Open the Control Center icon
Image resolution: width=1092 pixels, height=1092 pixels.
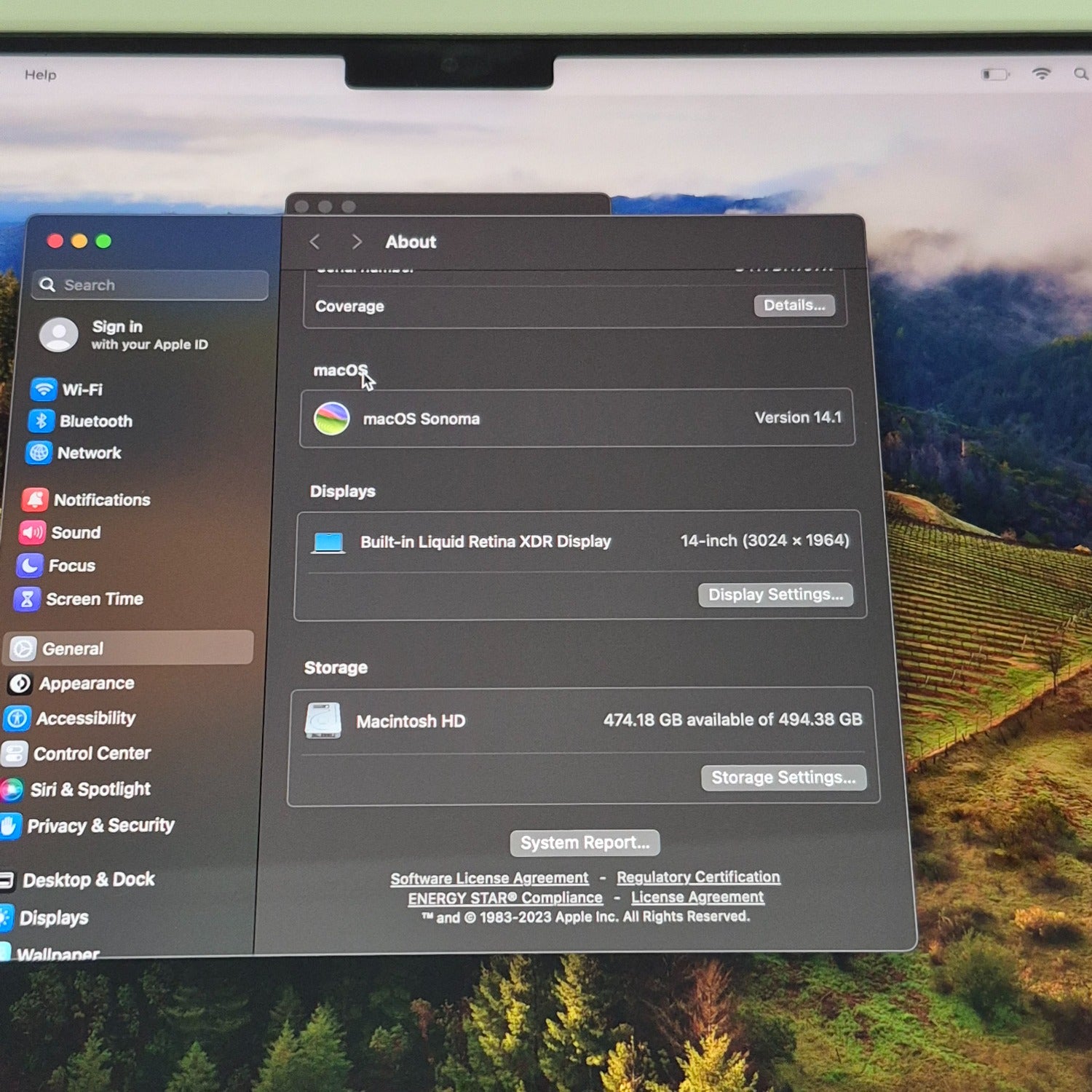(14, 753)
